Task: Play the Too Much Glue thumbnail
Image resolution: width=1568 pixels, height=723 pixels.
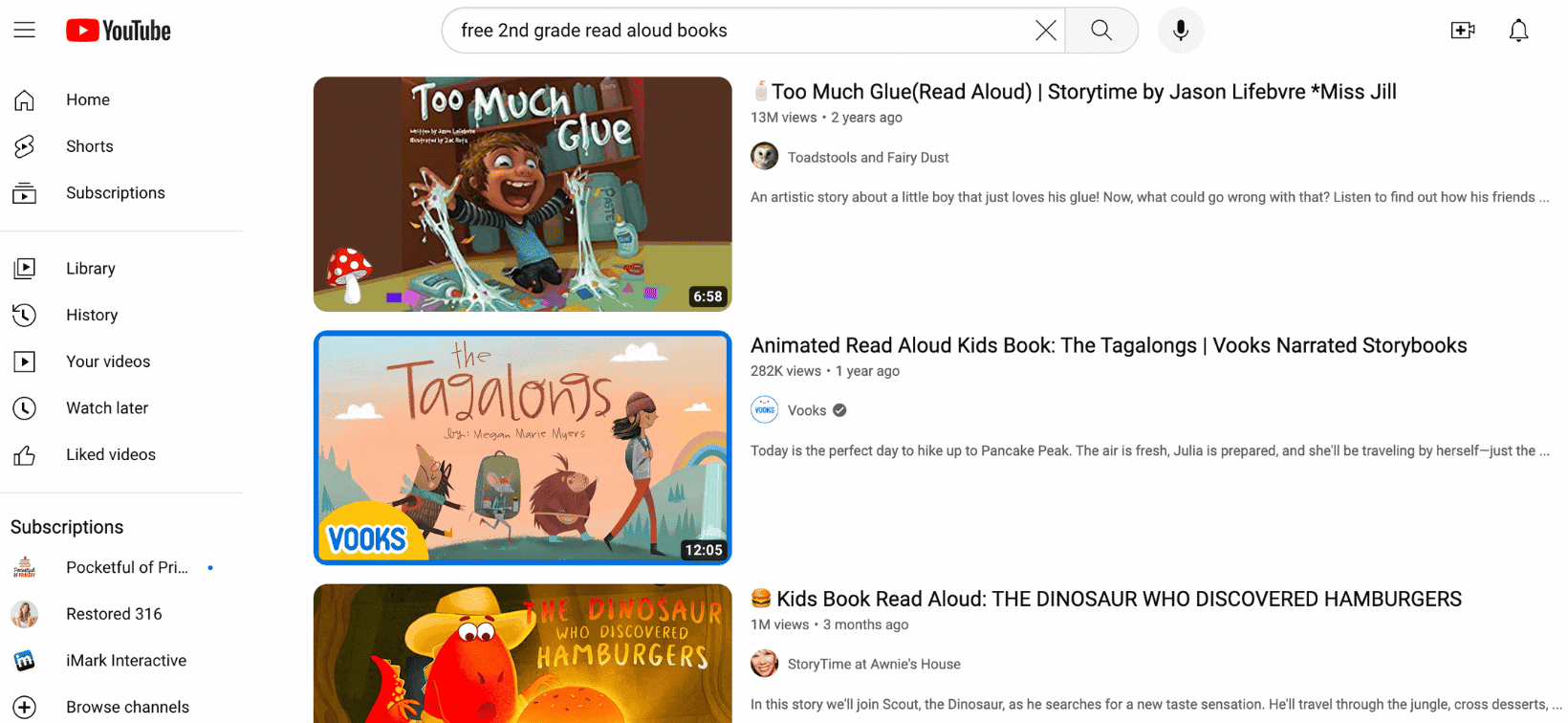Action: [x=523, y=194]
